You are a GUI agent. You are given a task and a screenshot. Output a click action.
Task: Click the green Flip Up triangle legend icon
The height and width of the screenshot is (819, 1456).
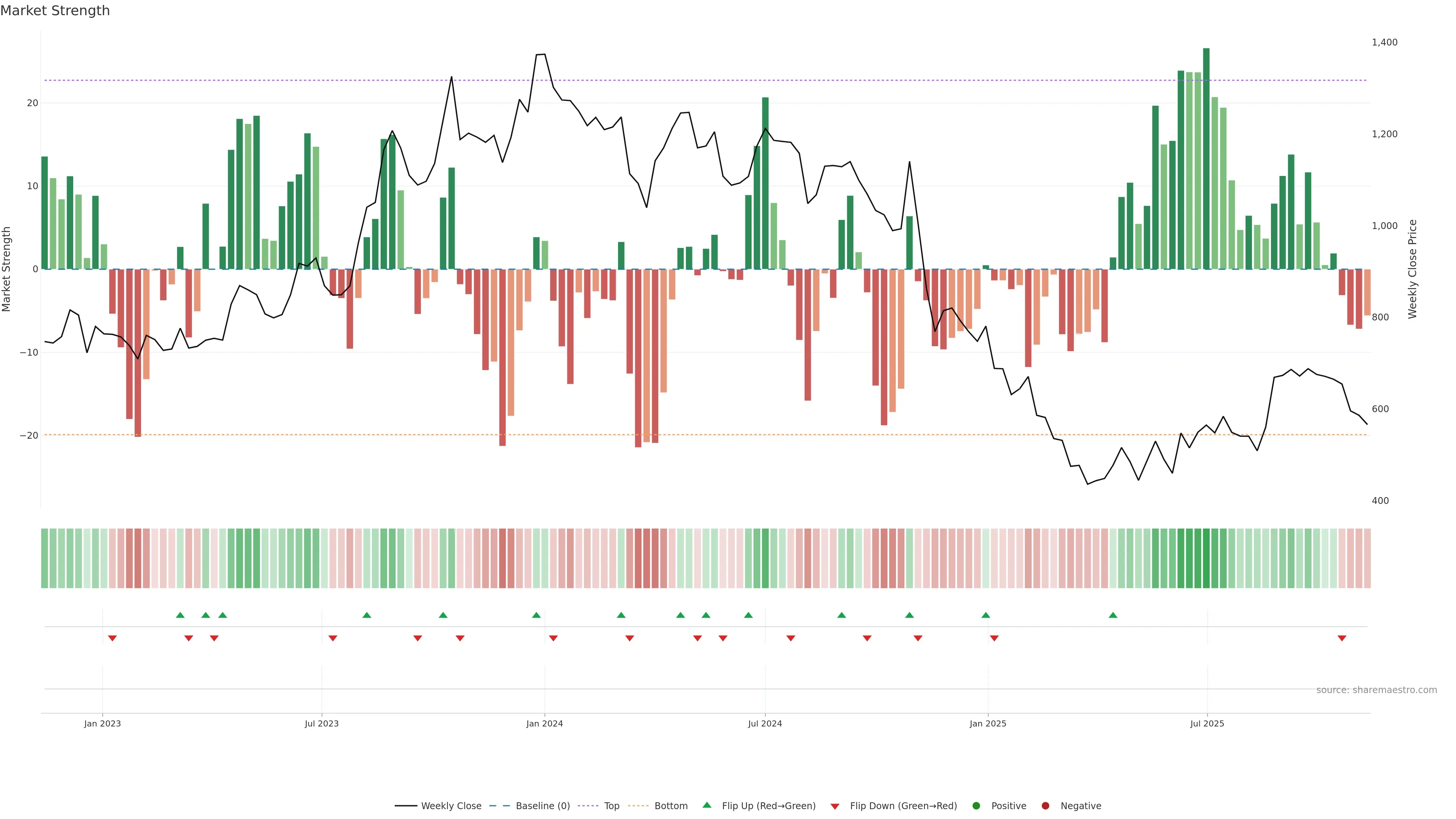tap(706, 805)
